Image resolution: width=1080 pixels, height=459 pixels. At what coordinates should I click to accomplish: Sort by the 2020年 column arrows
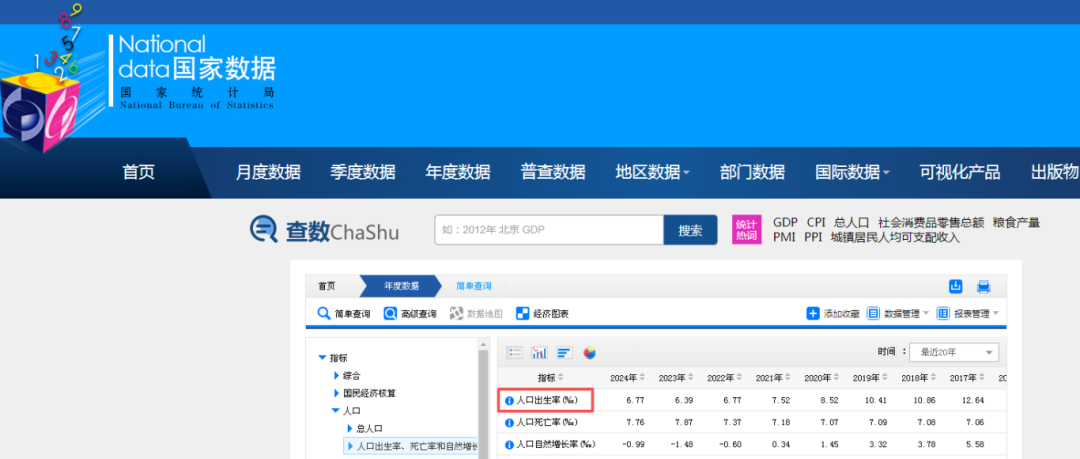coord(837,378)
